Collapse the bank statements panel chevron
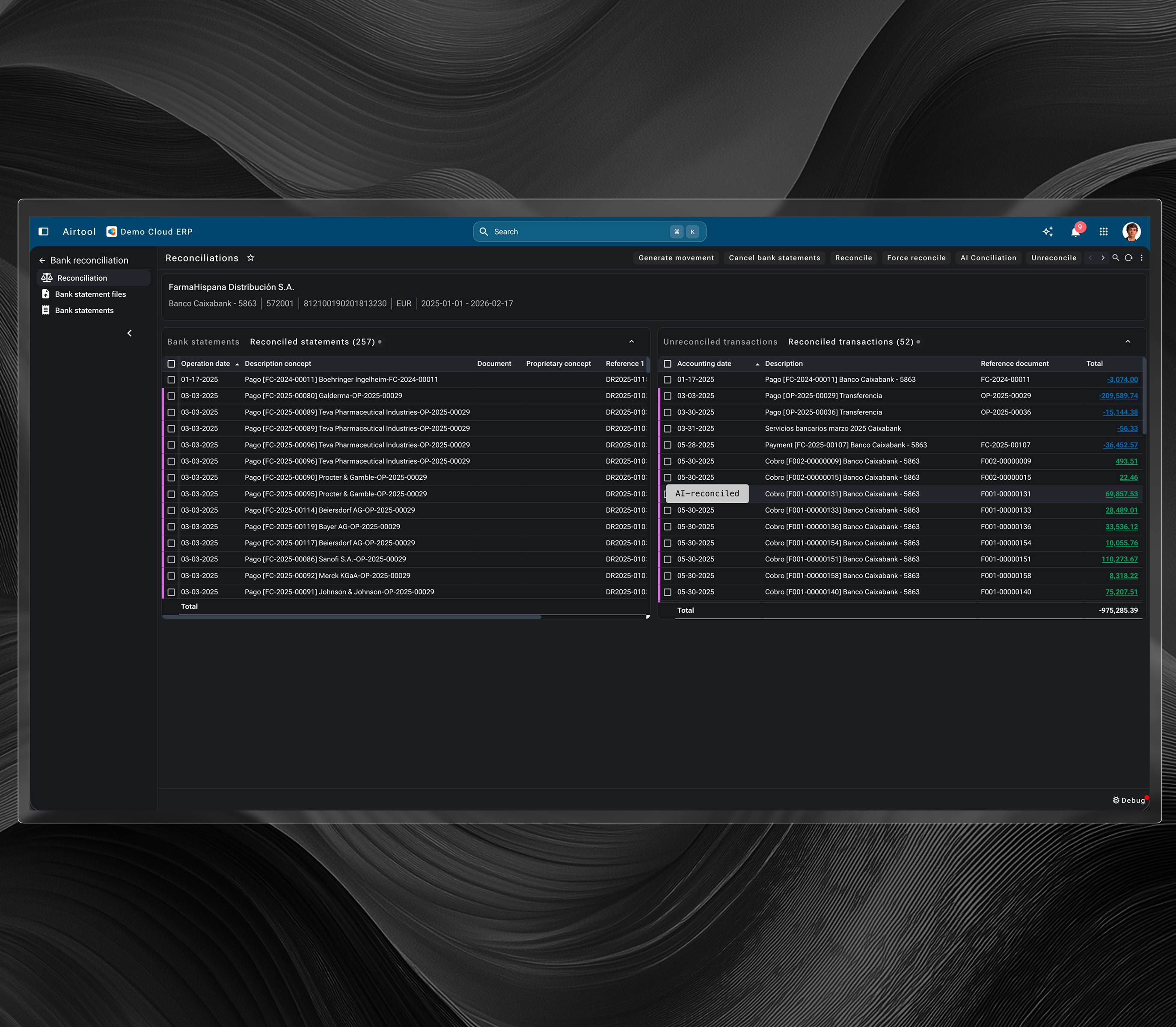Viewport: 1176px width, 1027px height. [632, 341]
